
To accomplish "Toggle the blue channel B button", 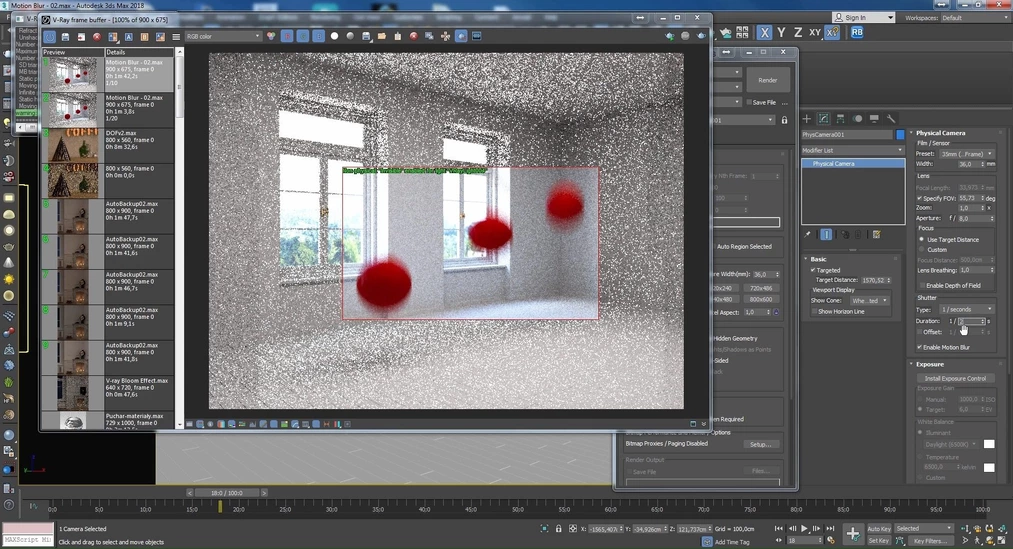I will pos(319,36).
